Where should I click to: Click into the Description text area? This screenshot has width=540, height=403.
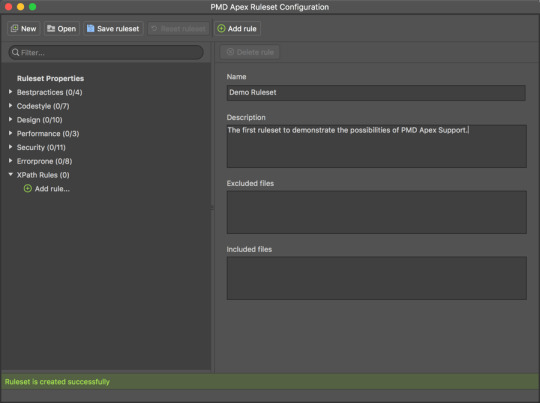pos(376,146)
